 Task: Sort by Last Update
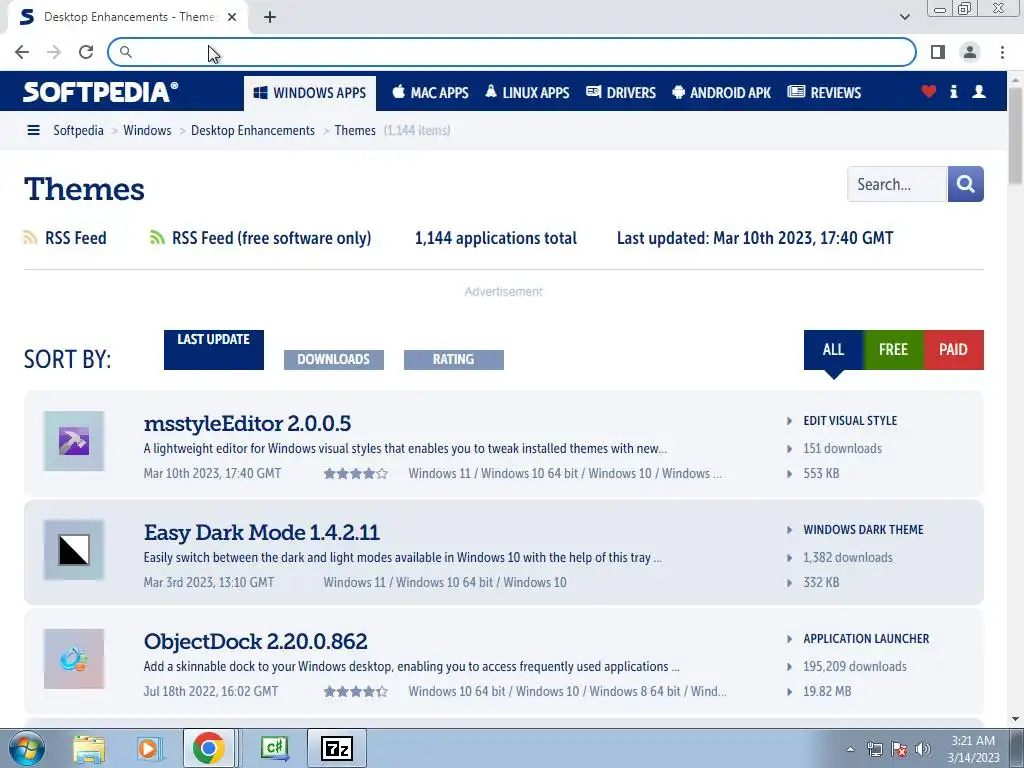(x=214, y=350)
